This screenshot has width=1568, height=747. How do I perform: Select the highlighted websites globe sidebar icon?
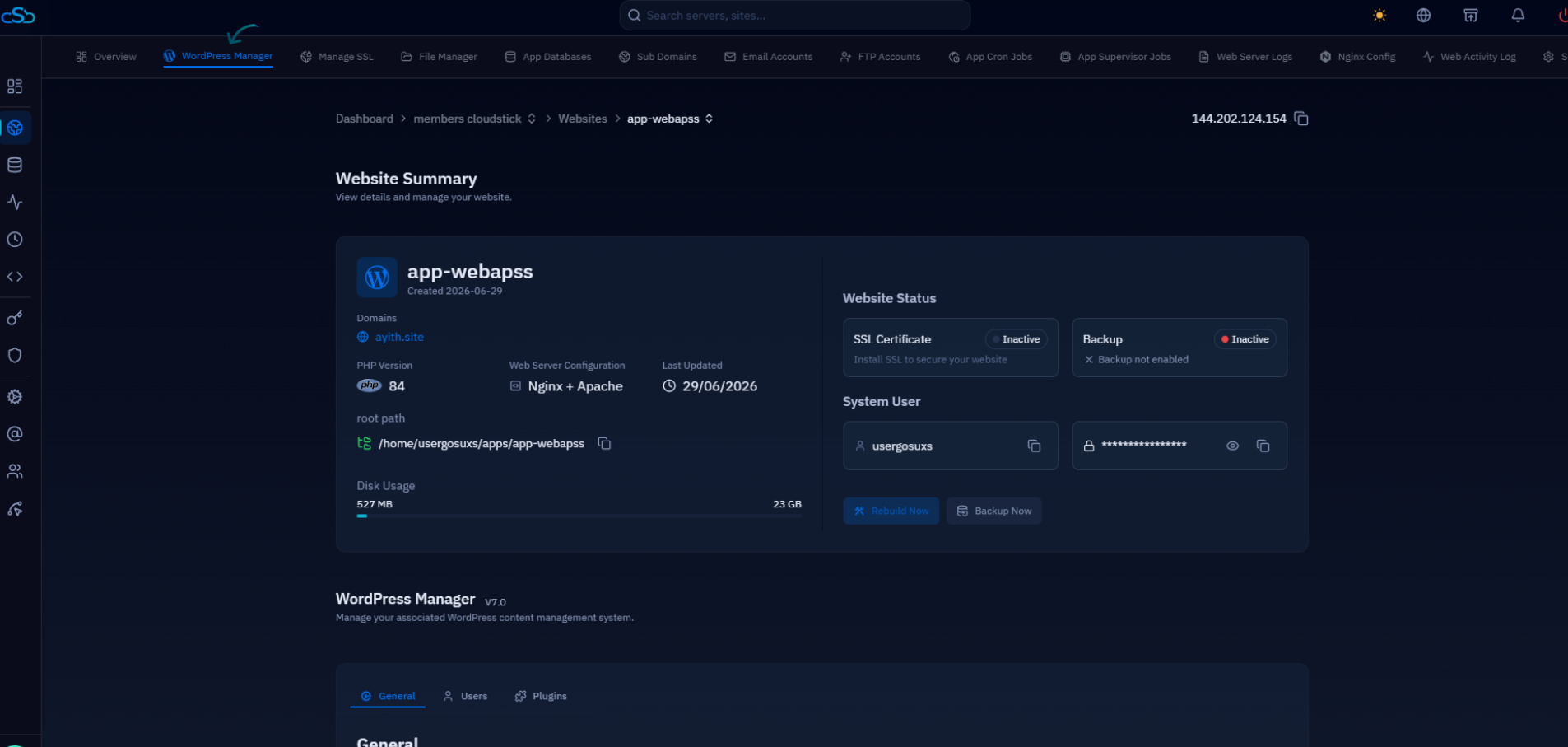(15, 128)
